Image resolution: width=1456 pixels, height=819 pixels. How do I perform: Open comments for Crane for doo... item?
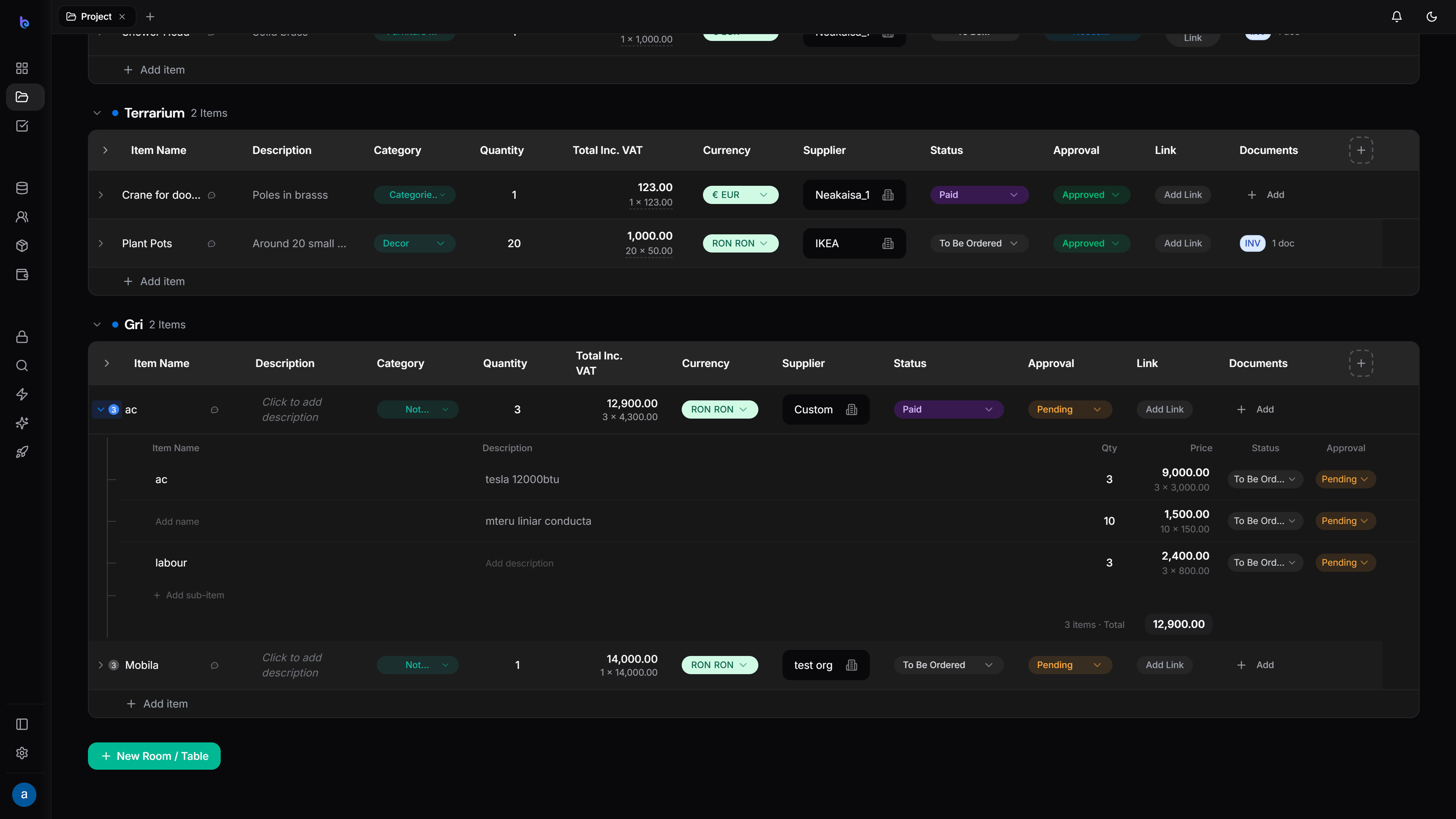pos(212,196)
